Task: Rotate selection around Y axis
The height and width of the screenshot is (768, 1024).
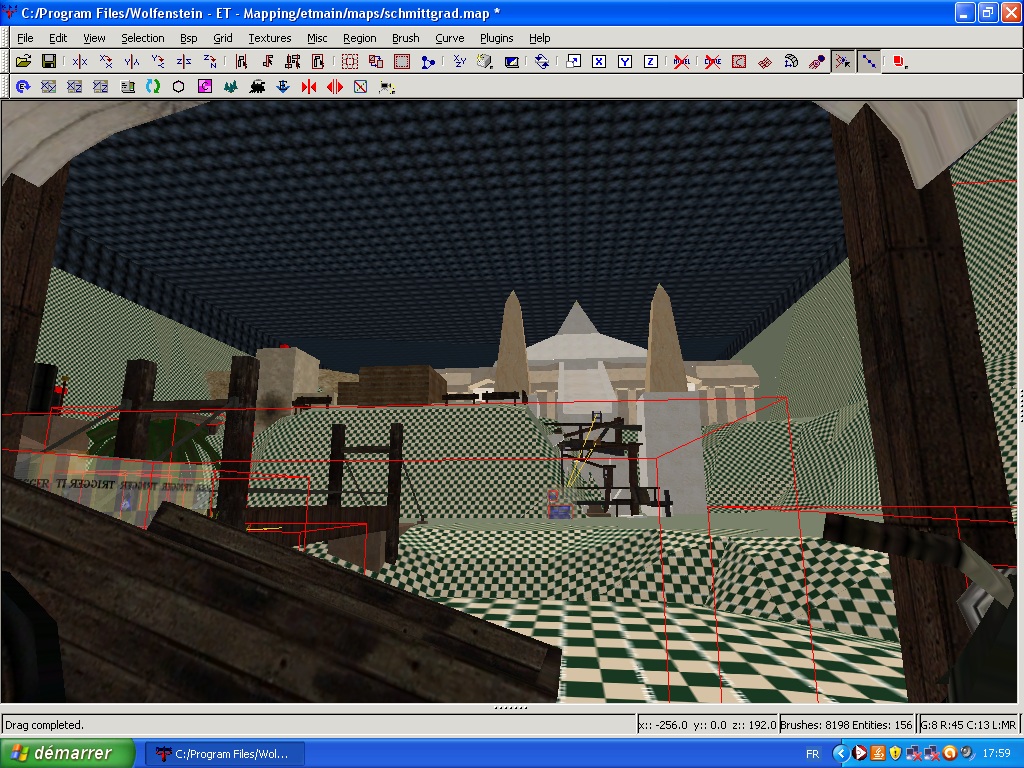Action: coord(158,61)
